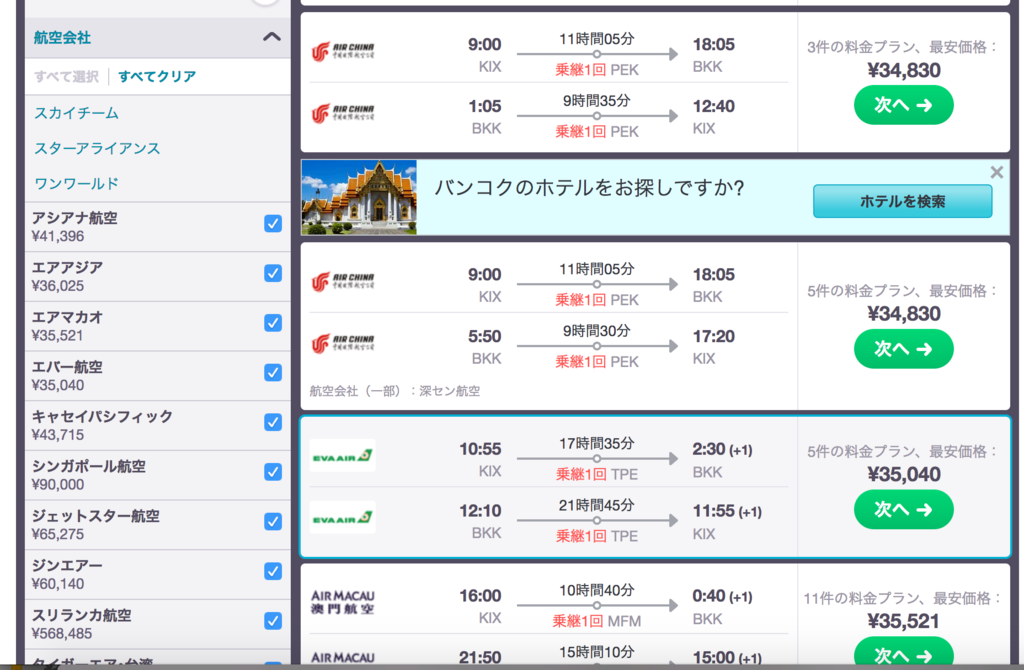Click バンコクのホテルをお探しですか? text
This screenshot has height=670, width=1024.
tap(589, 188)
